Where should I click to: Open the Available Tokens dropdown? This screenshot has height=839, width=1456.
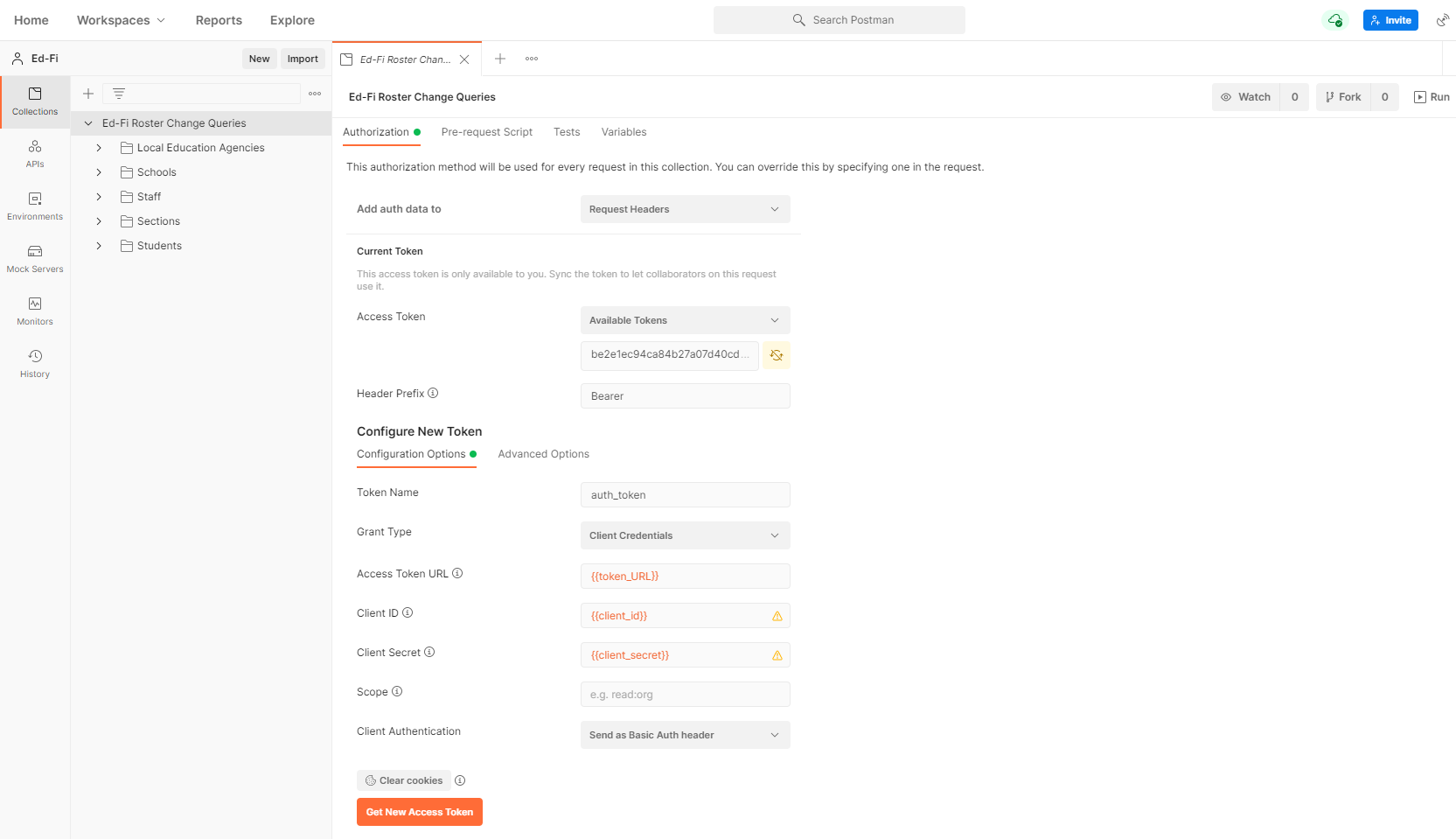pos(685,320)
